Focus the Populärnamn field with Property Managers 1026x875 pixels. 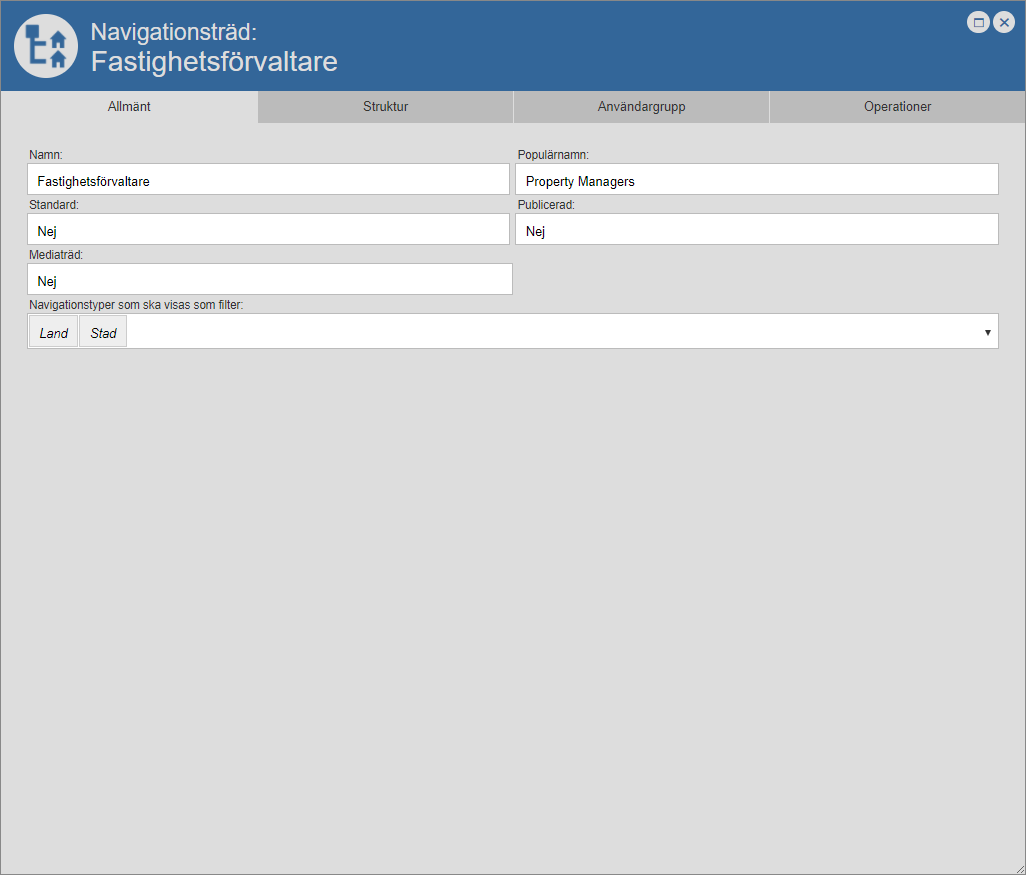(x=757, y=180)
